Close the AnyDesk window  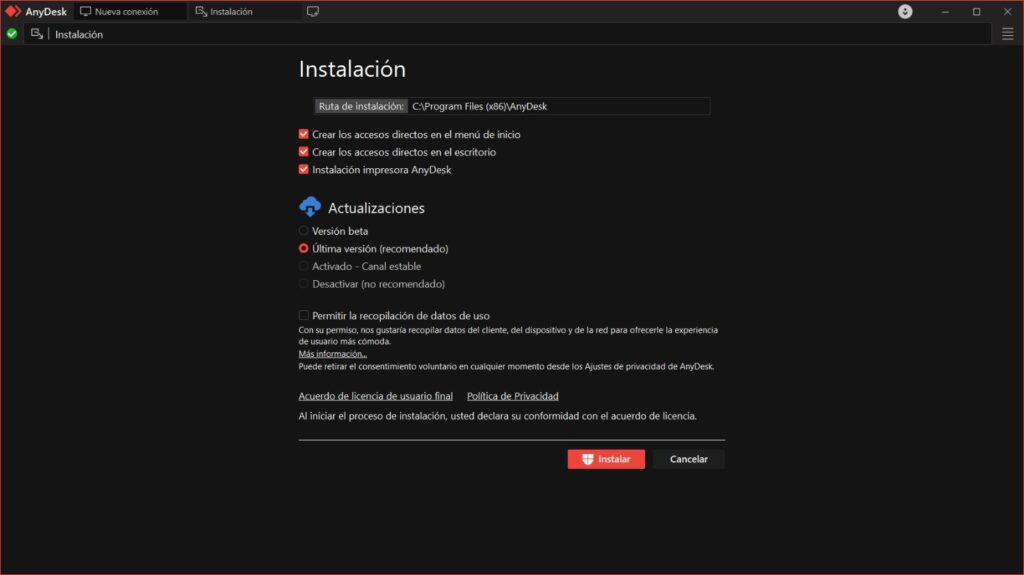[1007, 11]
